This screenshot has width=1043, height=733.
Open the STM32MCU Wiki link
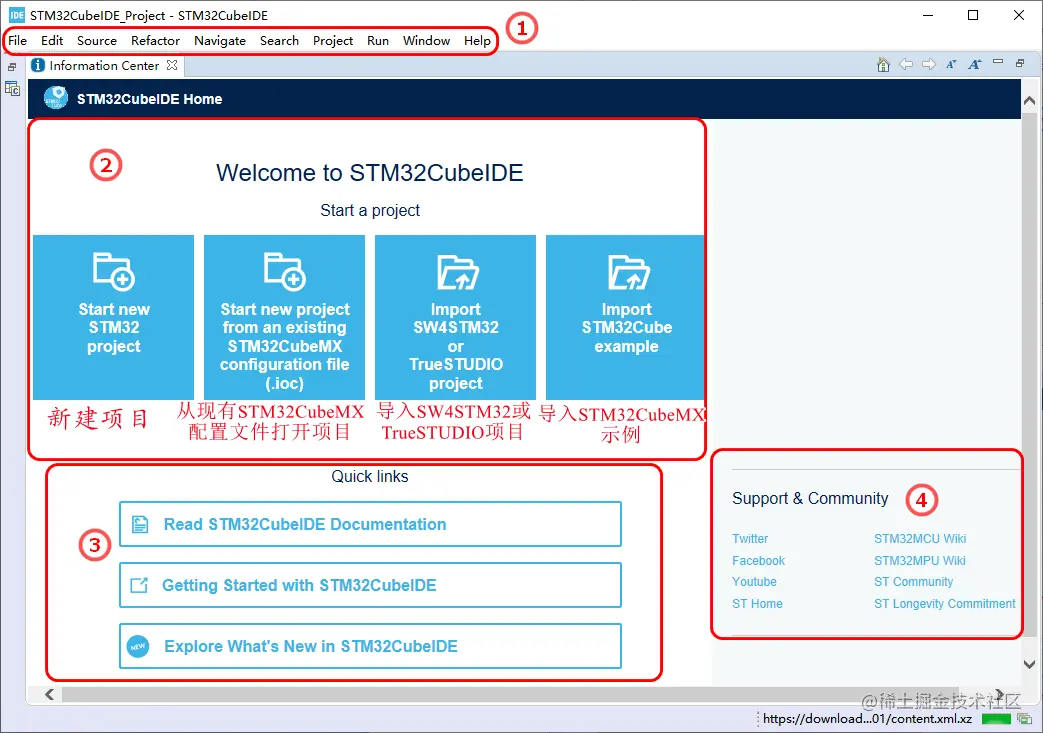920,539
